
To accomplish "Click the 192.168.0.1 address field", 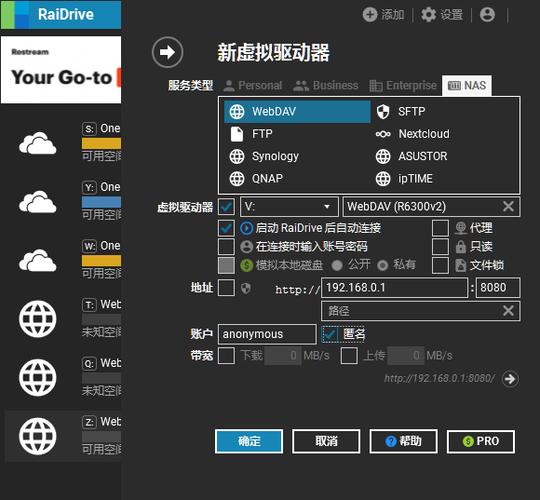I will click(395, 288).
